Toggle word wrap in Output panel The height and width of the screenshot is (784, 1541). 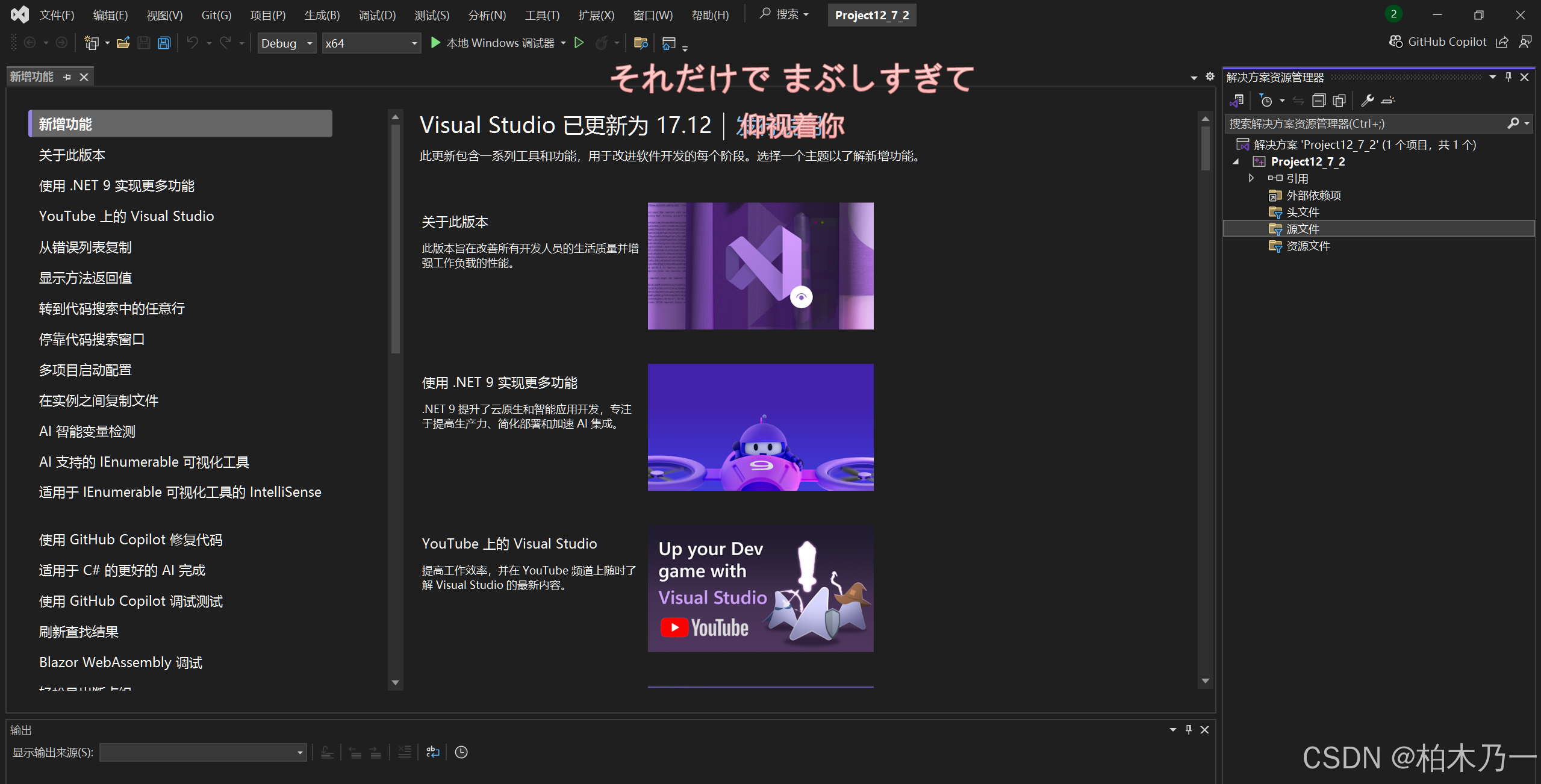(x=433, y=752)
